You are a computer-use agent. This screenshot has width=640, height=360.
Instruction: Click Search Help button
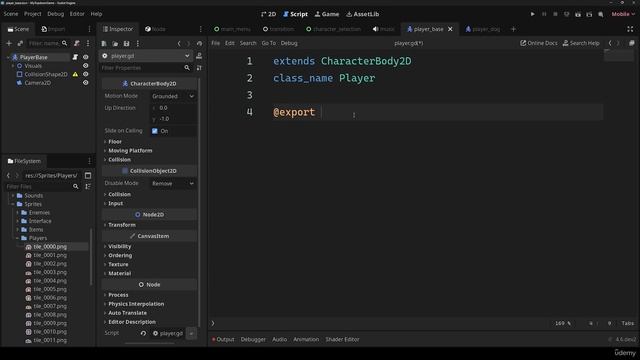click(581, 43)
